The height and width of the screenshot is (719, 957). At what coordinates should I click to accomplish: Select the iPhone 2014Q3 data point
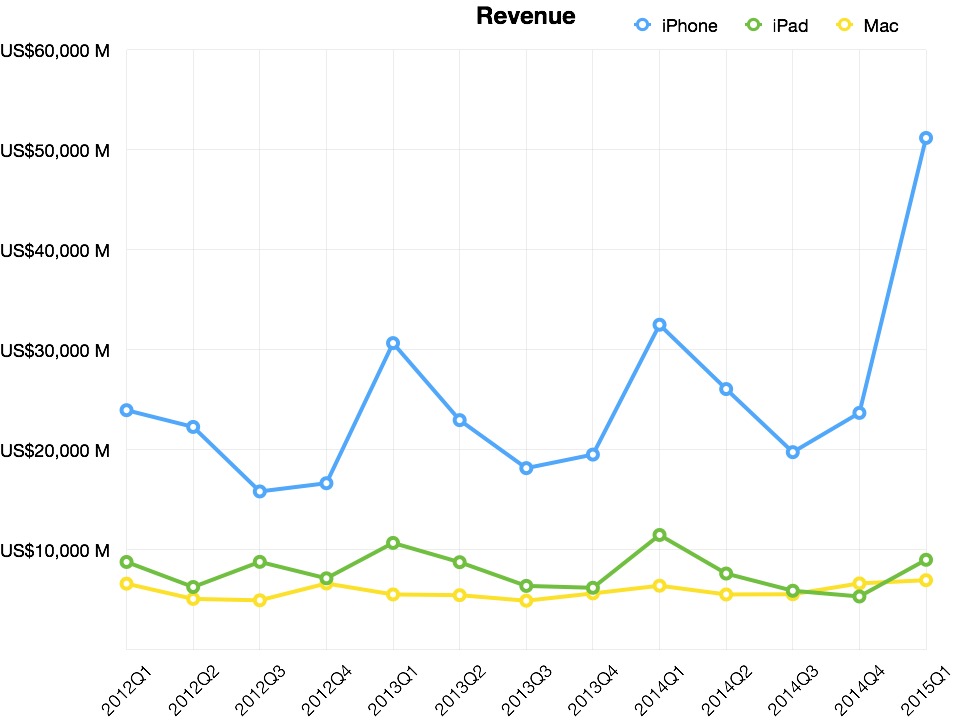[x=793, y=452]
